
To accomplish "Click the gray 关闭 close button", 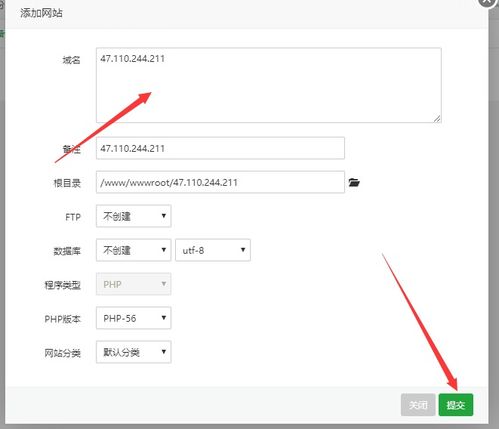I will click(418, 405).
